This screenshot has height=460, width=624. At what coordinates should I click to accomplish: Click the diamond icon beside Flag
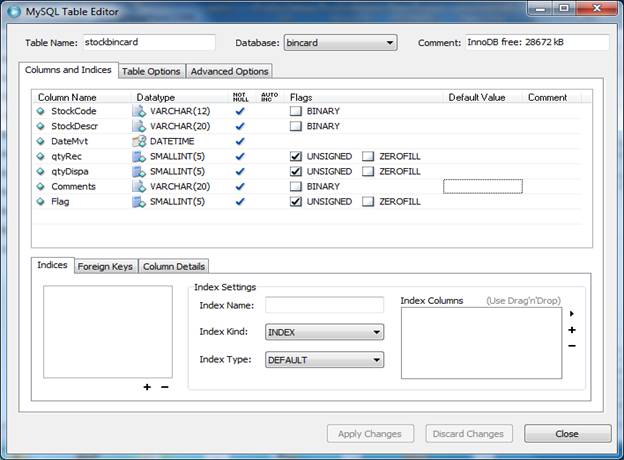[41, 201]
